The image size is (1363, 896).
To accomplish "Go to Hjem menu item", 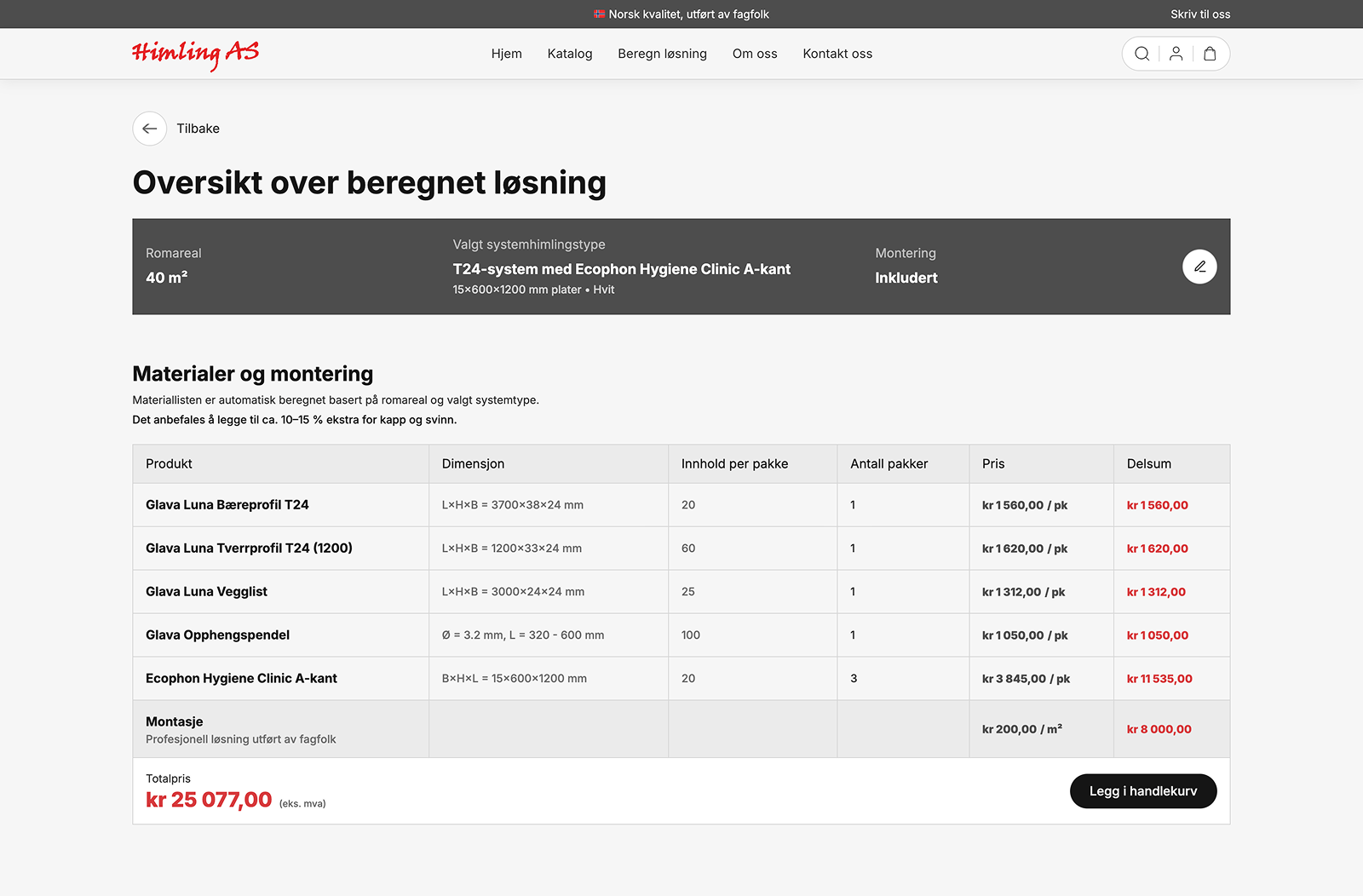I will click(x=507, y=54).
